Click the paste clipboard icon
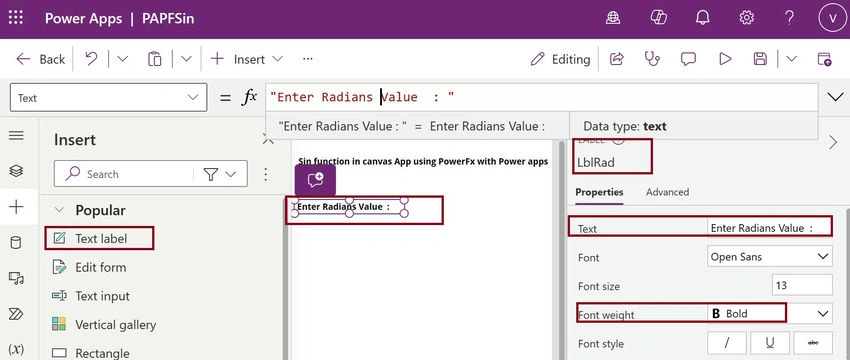 pyautogui.click(x=154, y=59)
